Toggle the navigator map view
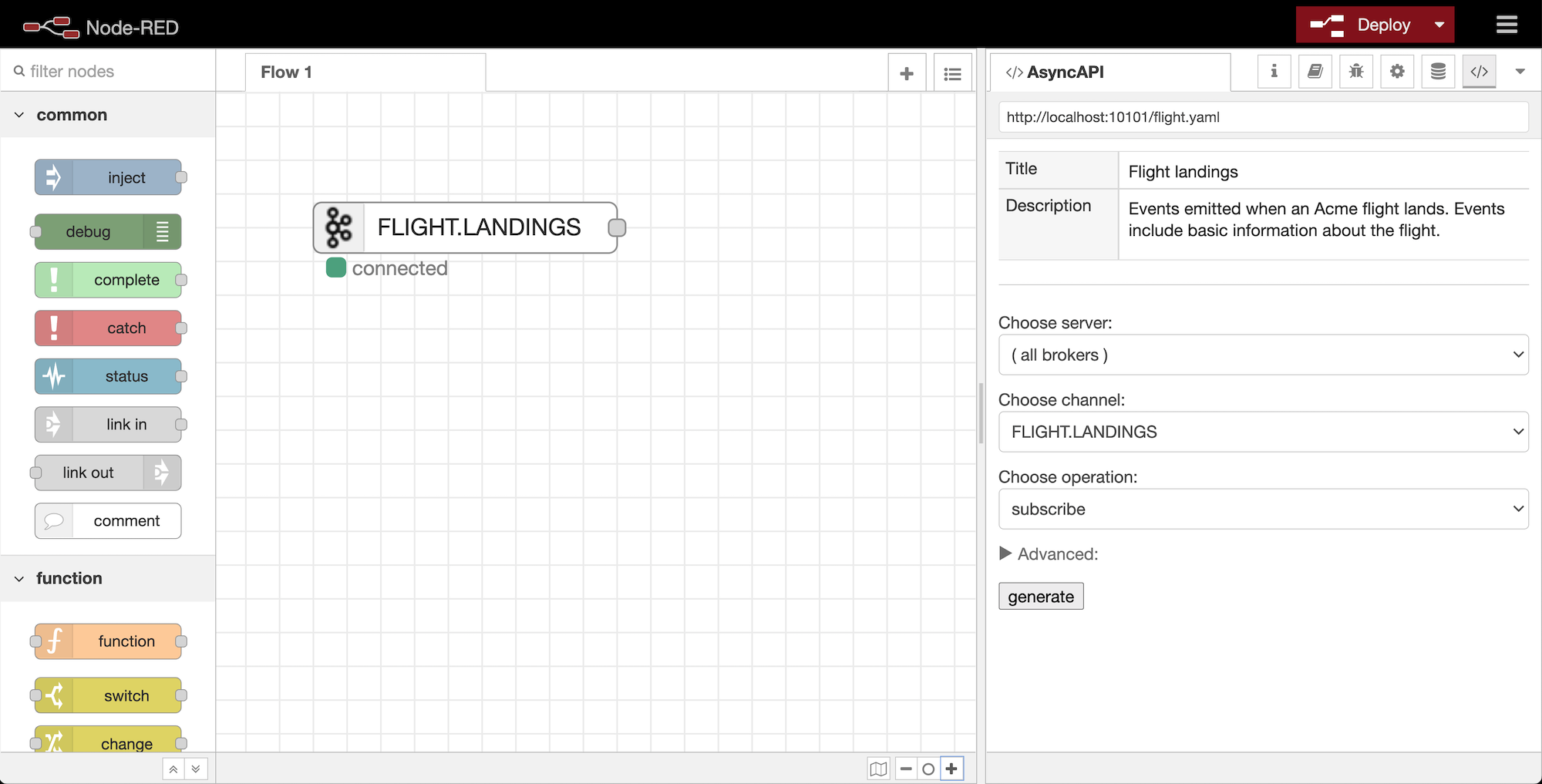Viewport: 1542px width, 784px height. tap(878, 769)
